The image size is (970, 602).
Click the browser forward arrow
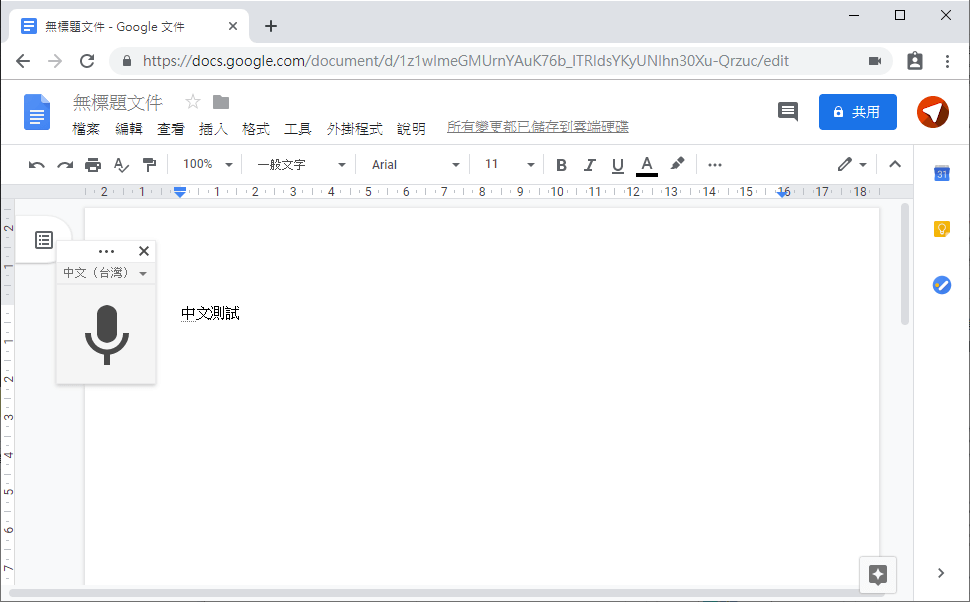tap(55, 61)
